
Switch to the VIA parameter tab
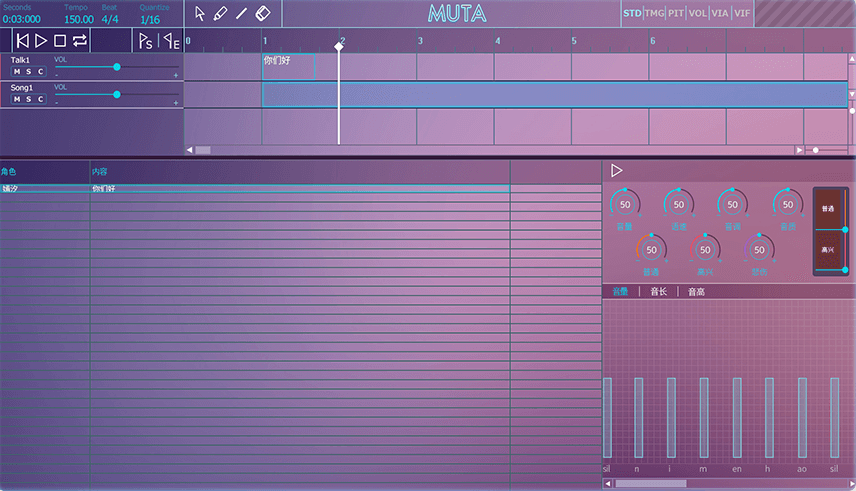[720, 13]
